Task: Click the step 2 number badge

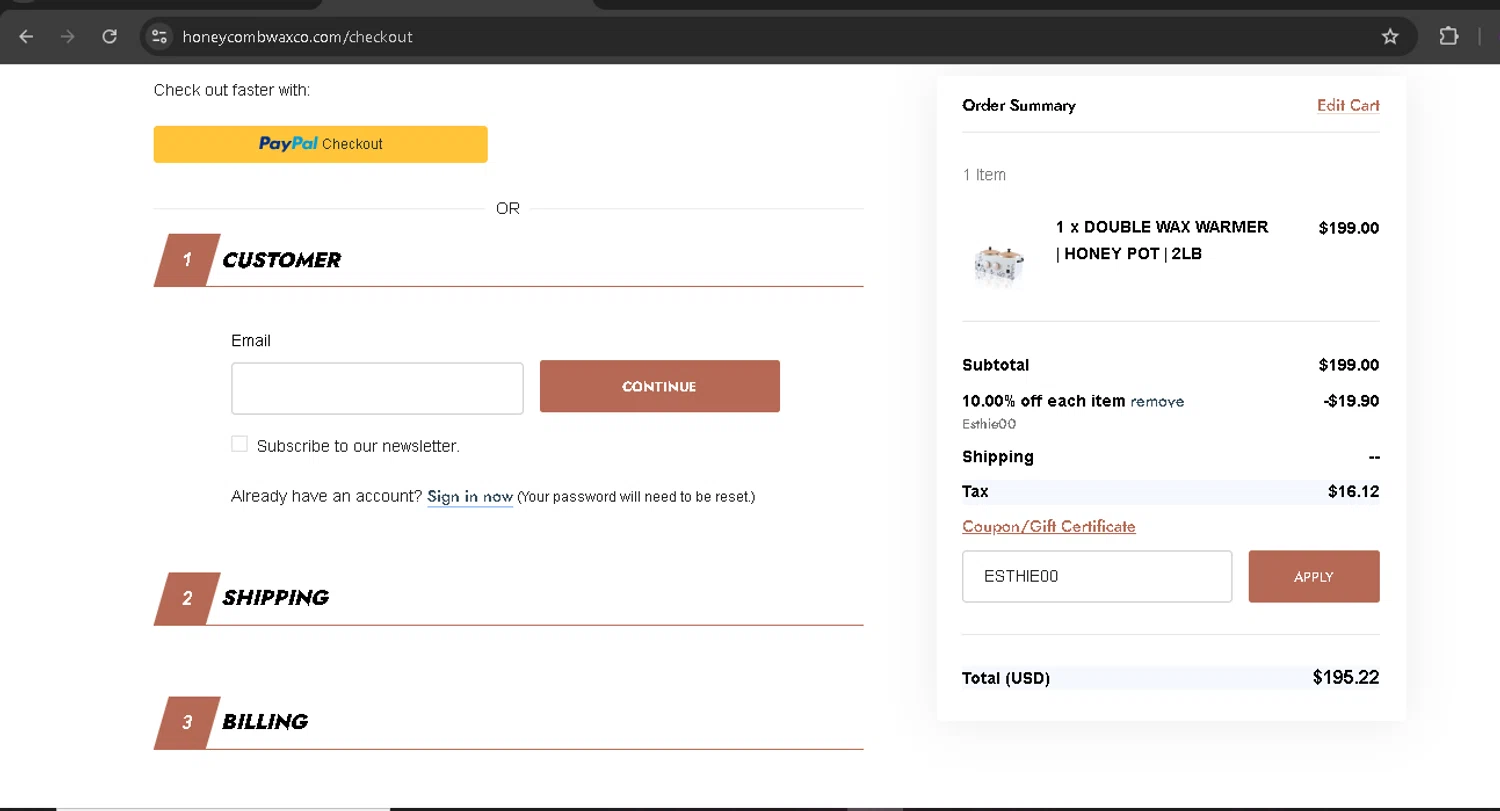Action: click(186, 598)
